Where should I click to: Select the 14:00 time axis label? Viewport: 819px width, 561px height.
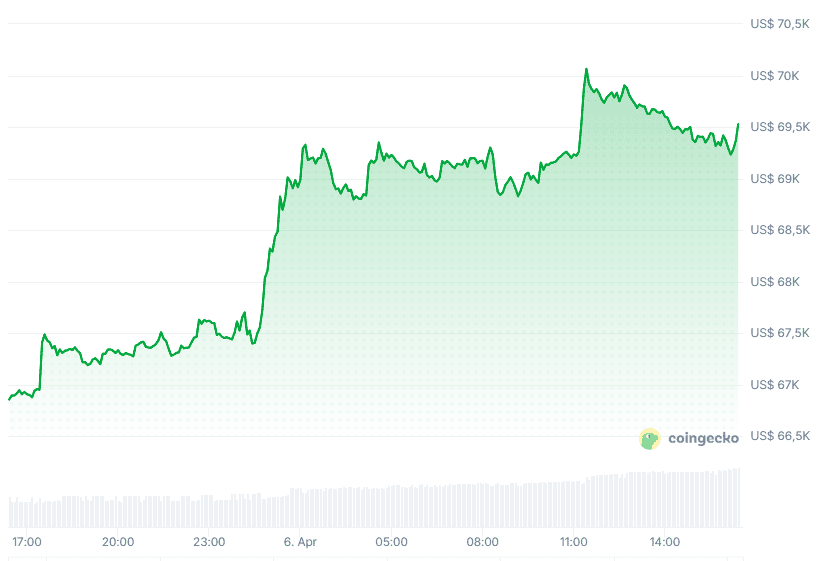pos(664,542)
